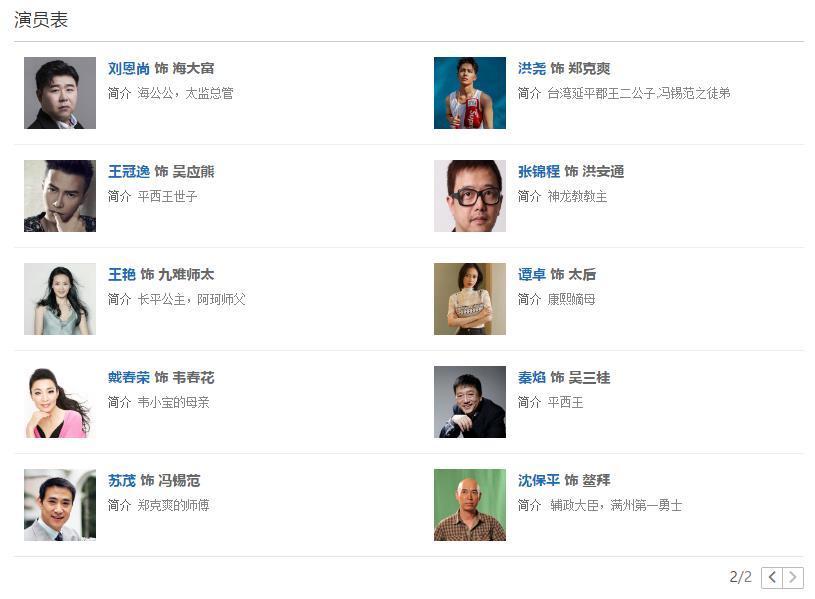815x599 pixels.
Task: Click 沈保平's photo with green background
Action: pos(470,505)
